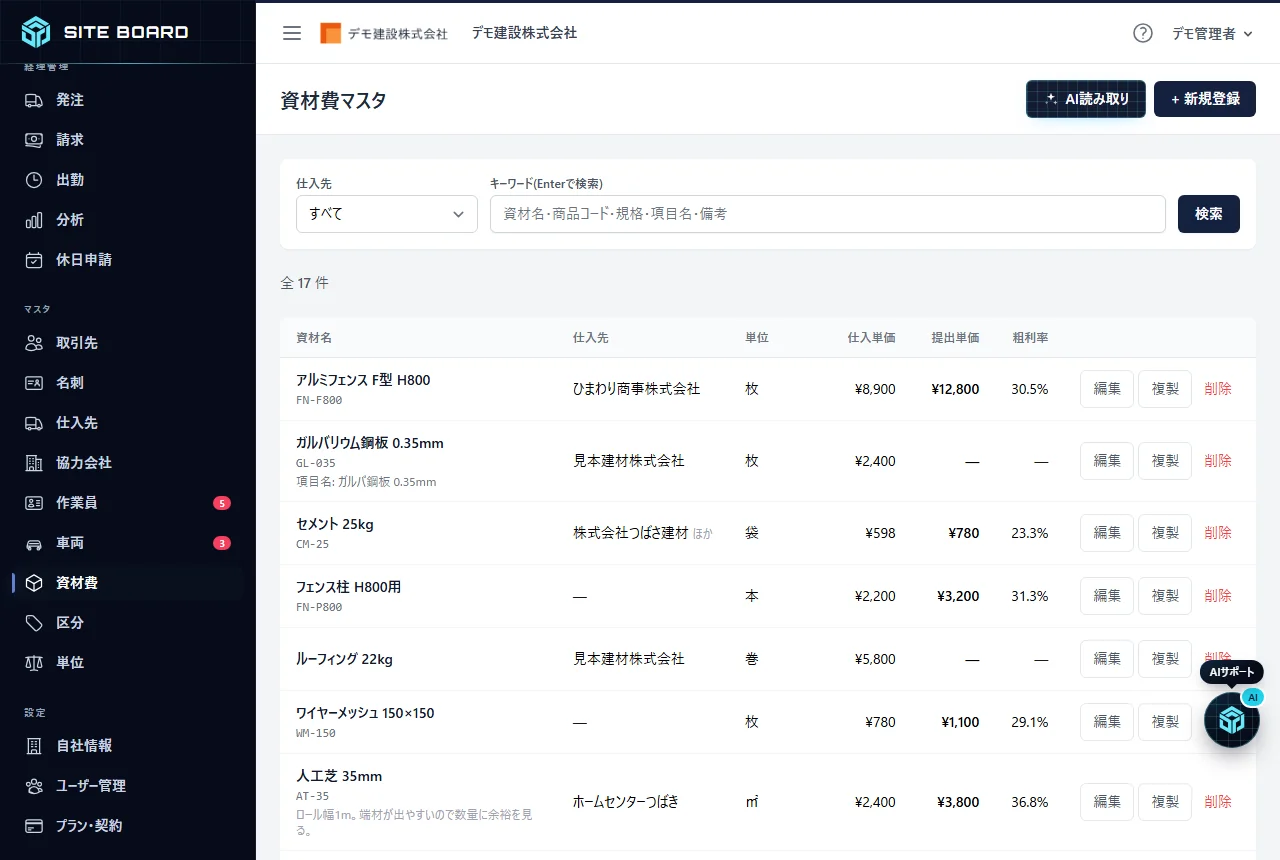Open the 自社情報 building icon
Image resolution: width=1280 pixels, height=860 pixels.
(34, 746)
